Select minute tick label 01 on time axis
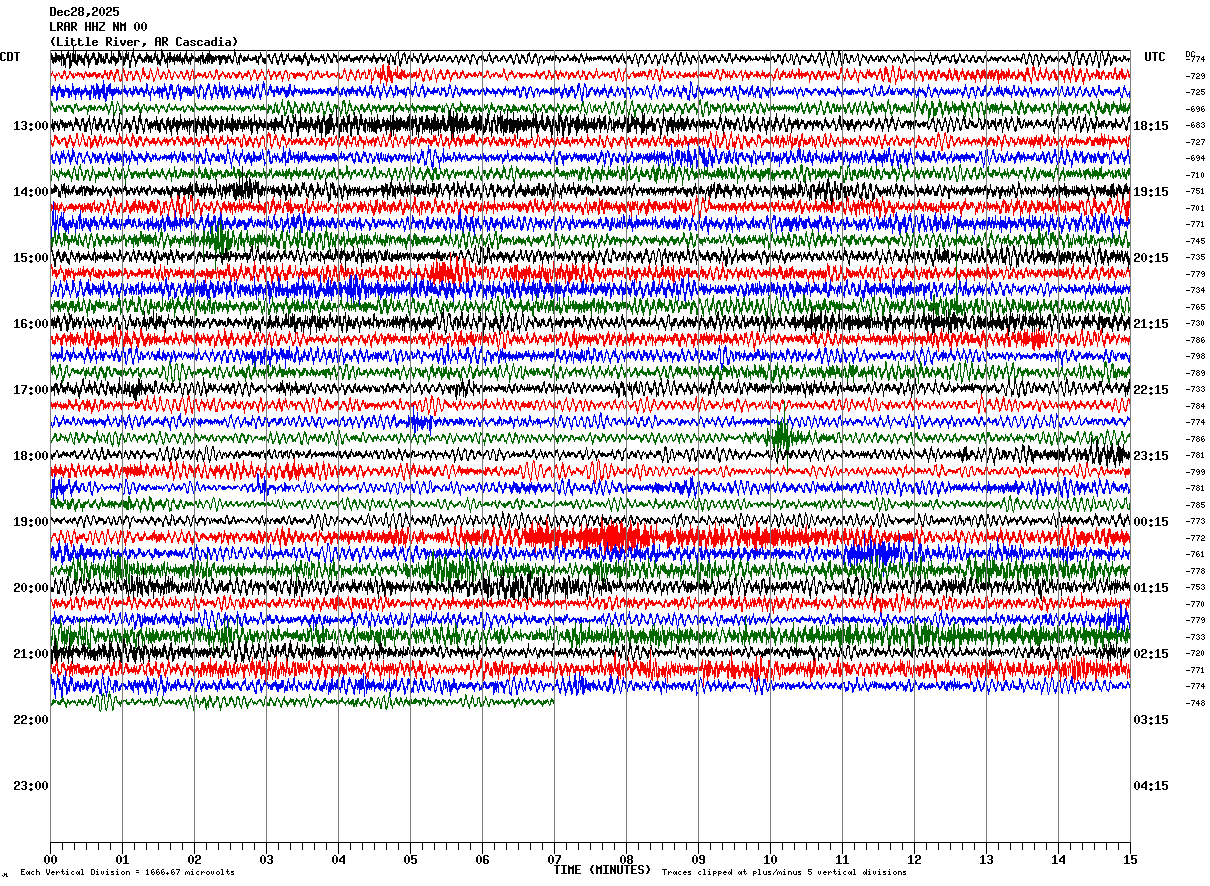 122,860
